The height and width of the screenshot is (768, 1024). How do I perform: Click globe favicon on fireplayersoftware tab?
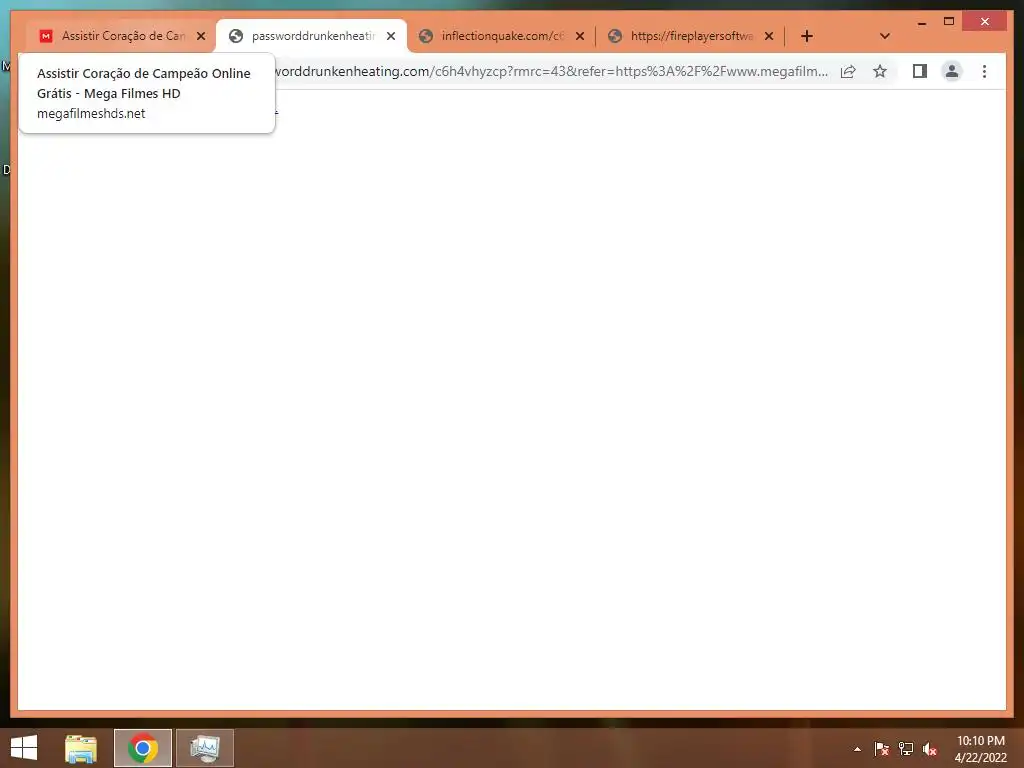615,36
